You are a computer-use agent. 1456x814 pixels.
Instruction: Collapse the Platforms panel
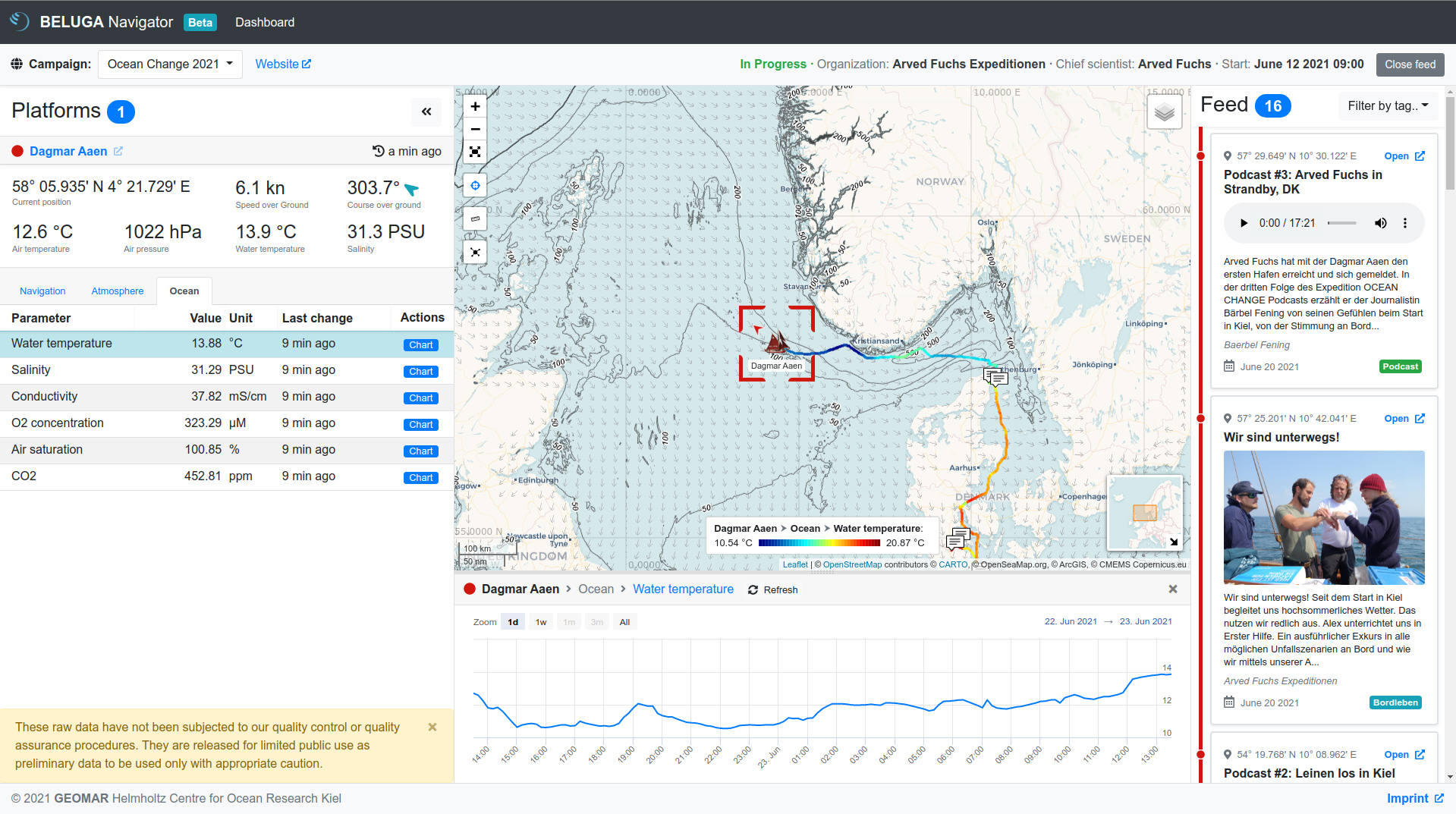click(426, 112)
